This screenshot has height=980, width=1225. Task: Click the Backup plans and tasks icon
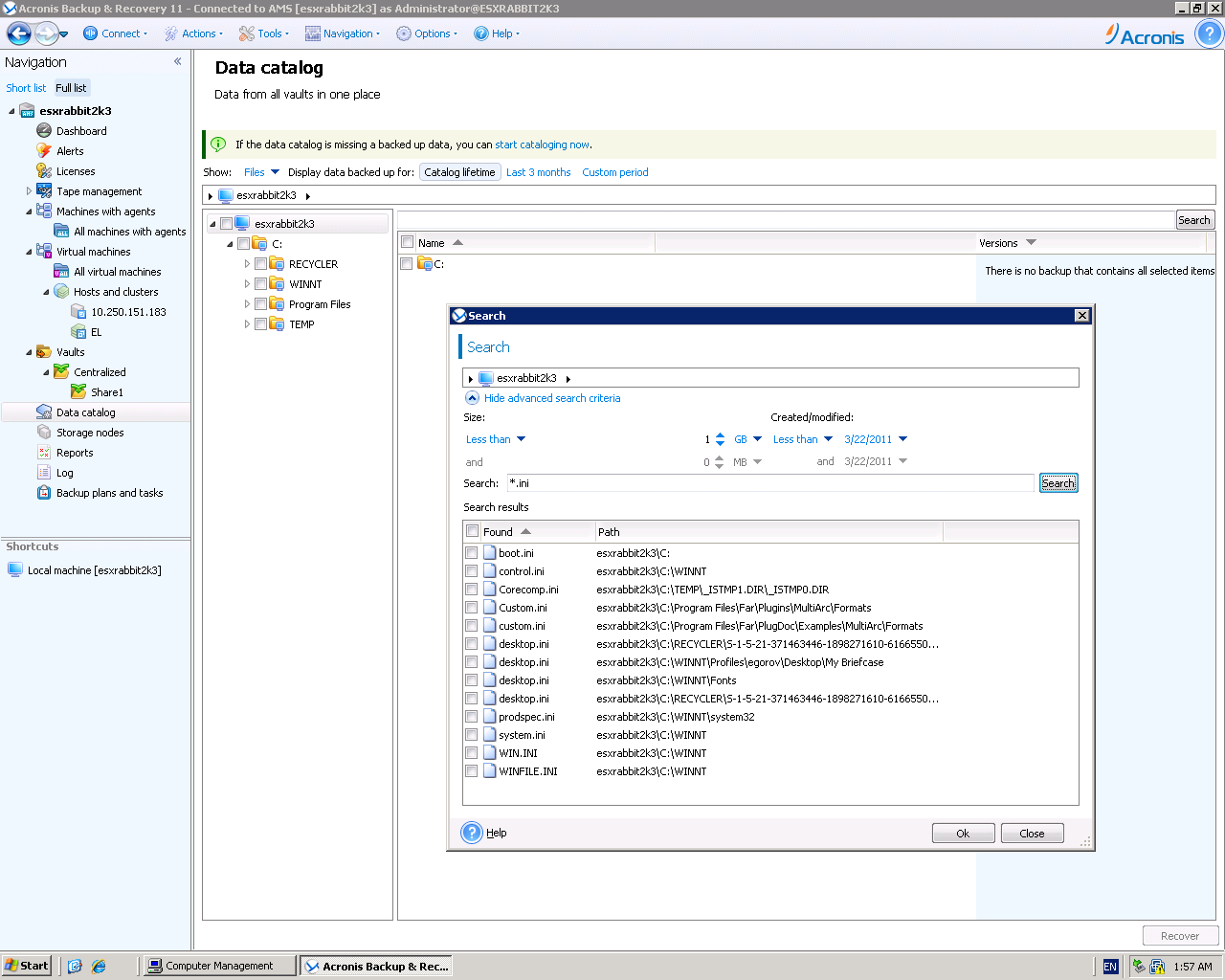coord(44,493)
